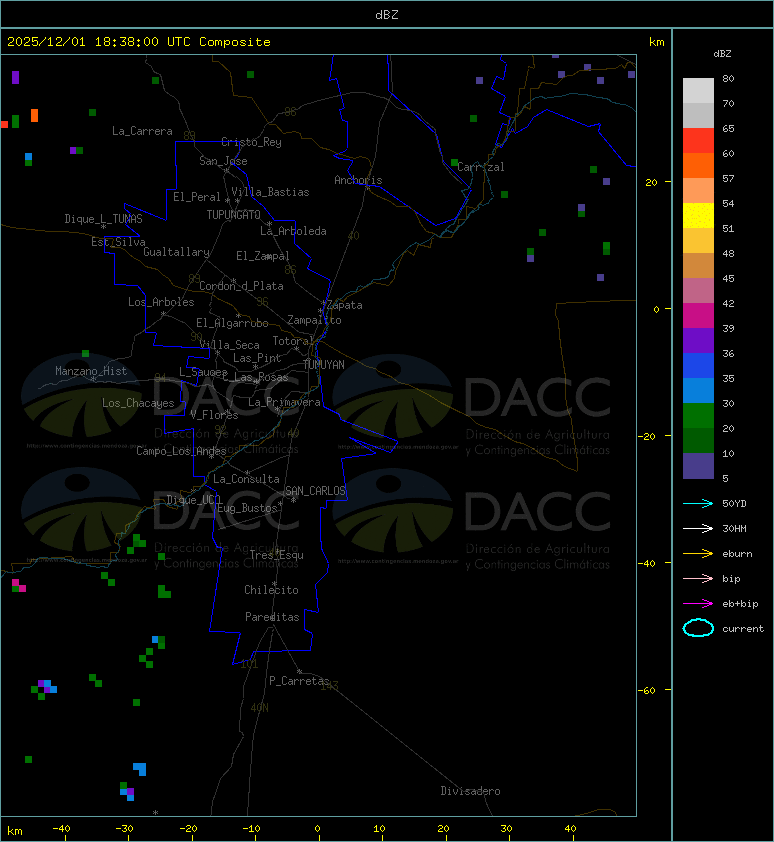Click the La_Primavera label
Image resolution: width=774 pixels, height=842 pixels.
point(284,402)
